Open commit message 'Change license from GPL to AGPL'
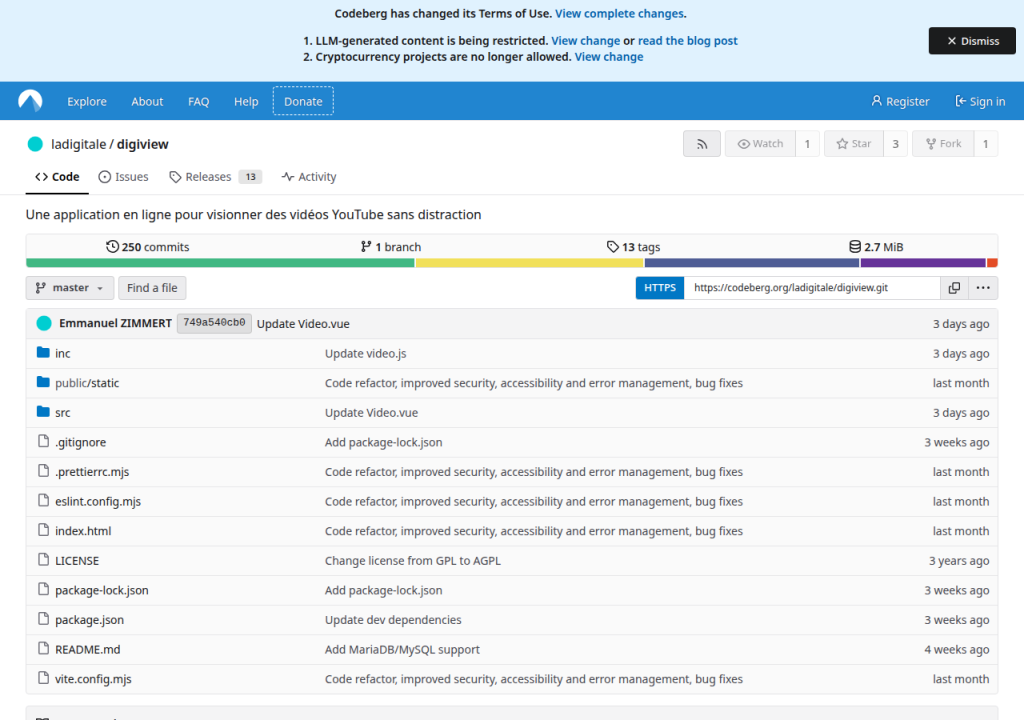 pyautogui.click(x=413, y=561)
